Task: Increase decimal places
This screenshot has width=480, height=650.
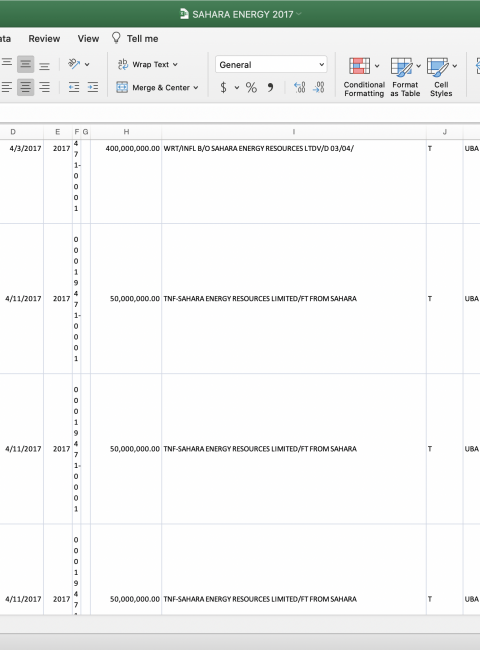Action: pyautogui.click(x=300, y=87)
